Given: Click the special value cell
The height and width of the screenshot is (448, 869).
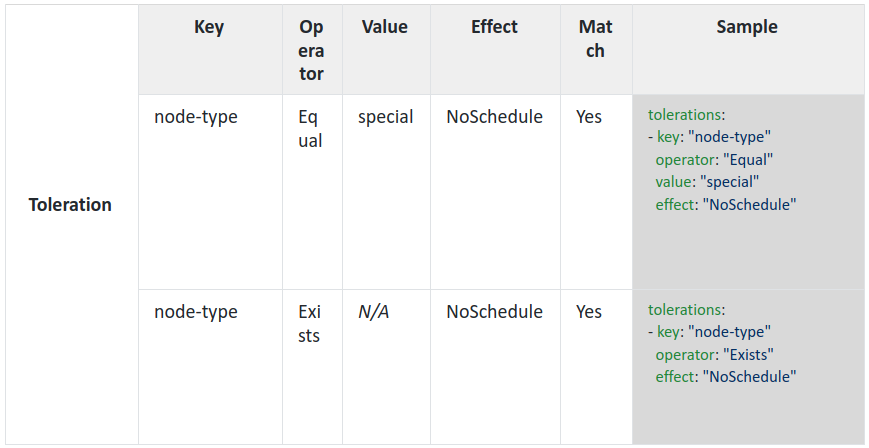Looking at the screenshot, I should tap(385, 117).
